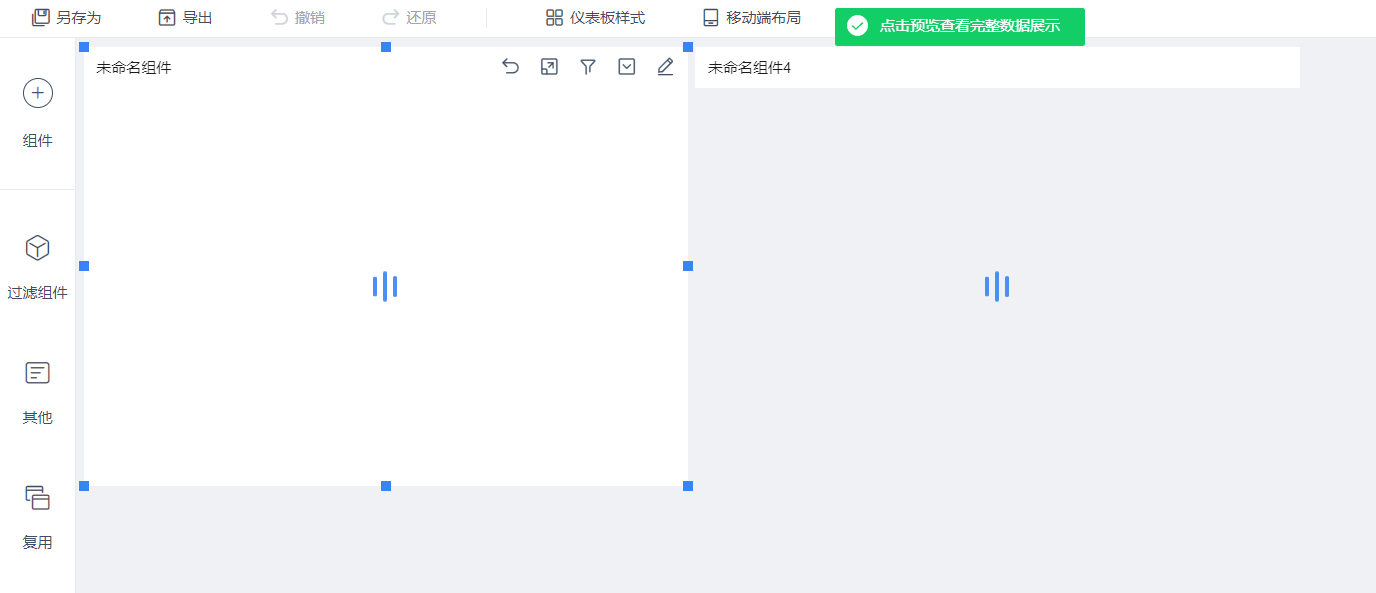
Task: Click the green success checkmark icon
Action: 857,26
